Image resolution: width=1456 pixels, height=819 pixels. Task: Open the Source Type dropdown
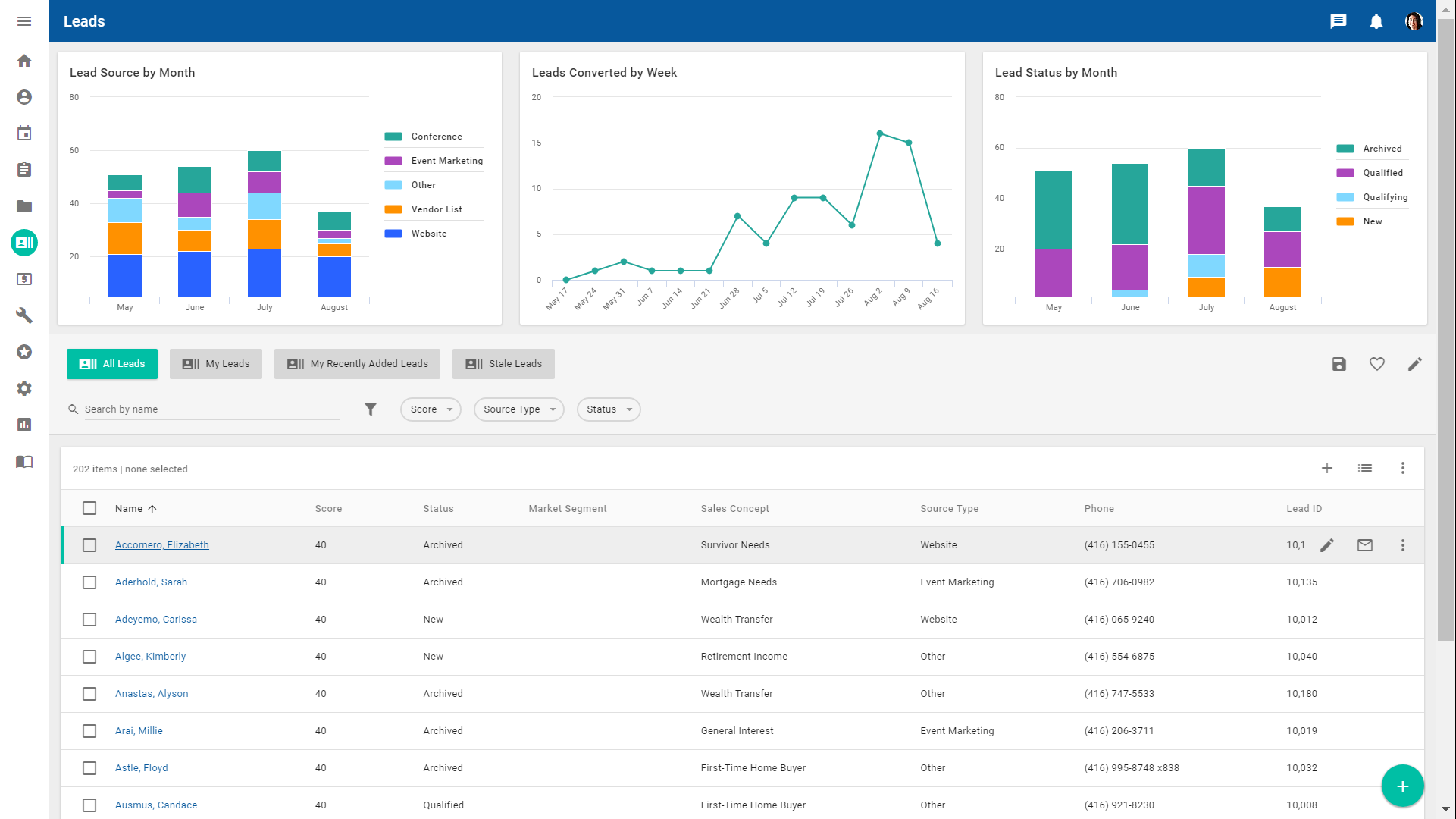pyautogui.click(x=519, y=409)
